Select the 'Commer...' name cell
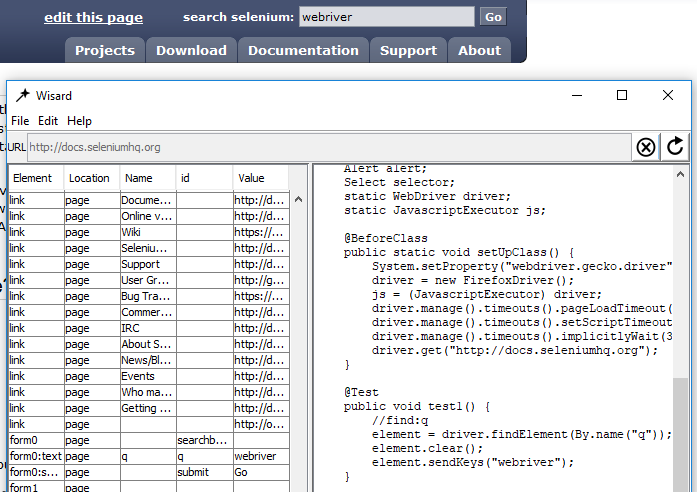 [x=148, y=312]
